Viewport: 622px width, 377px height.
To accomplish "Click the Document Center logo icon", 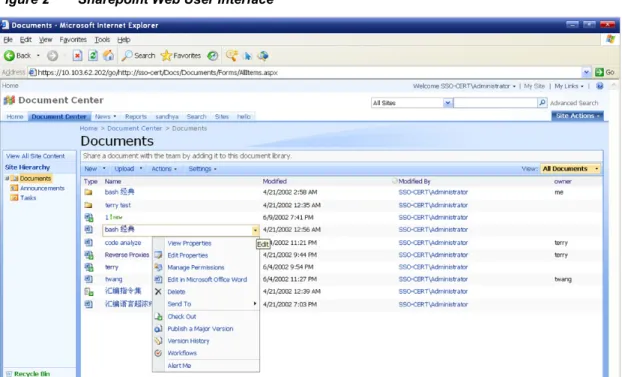I will [9, 100].
